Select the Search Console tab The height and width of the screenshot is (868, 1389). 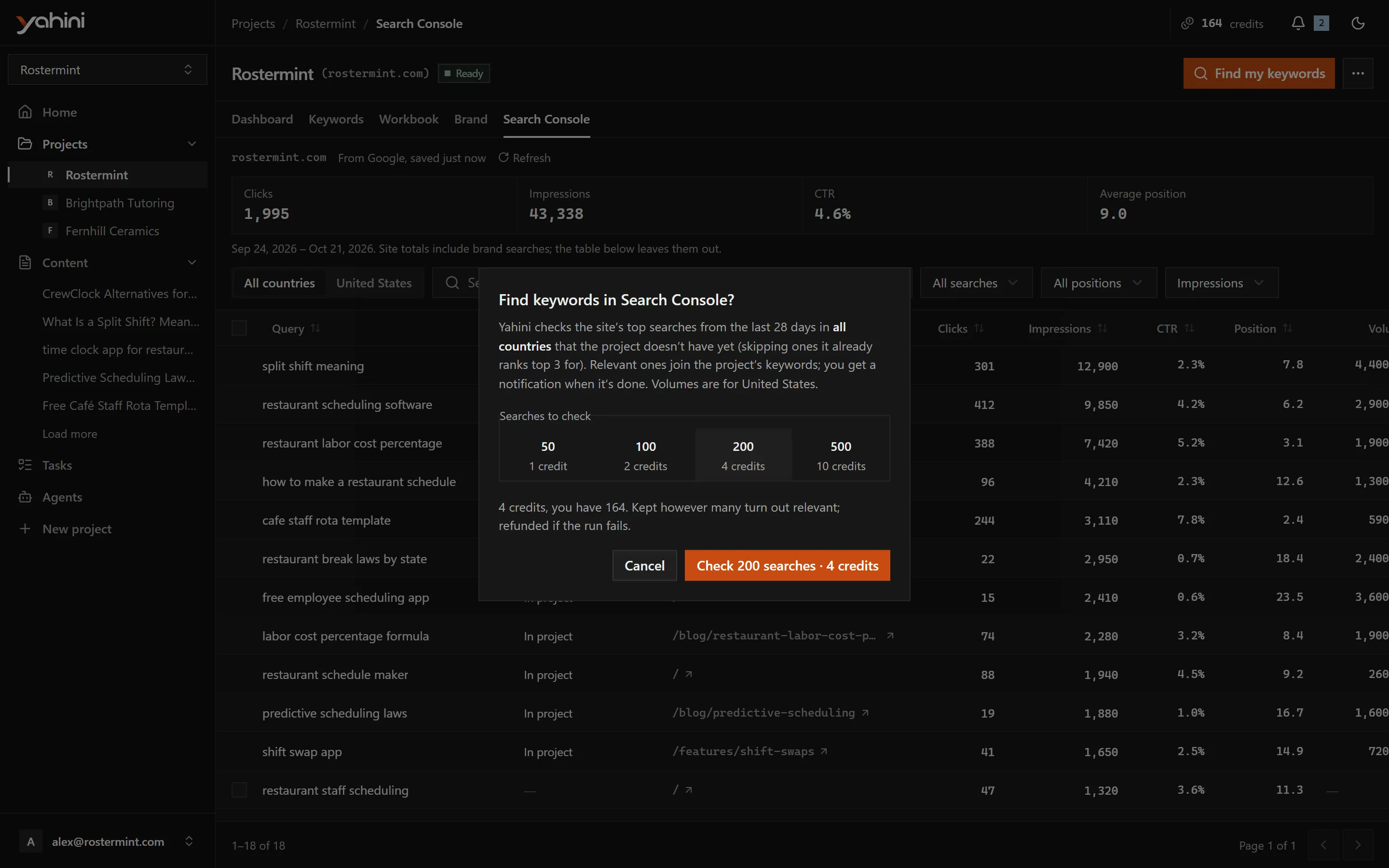click(x=546, y=119)
